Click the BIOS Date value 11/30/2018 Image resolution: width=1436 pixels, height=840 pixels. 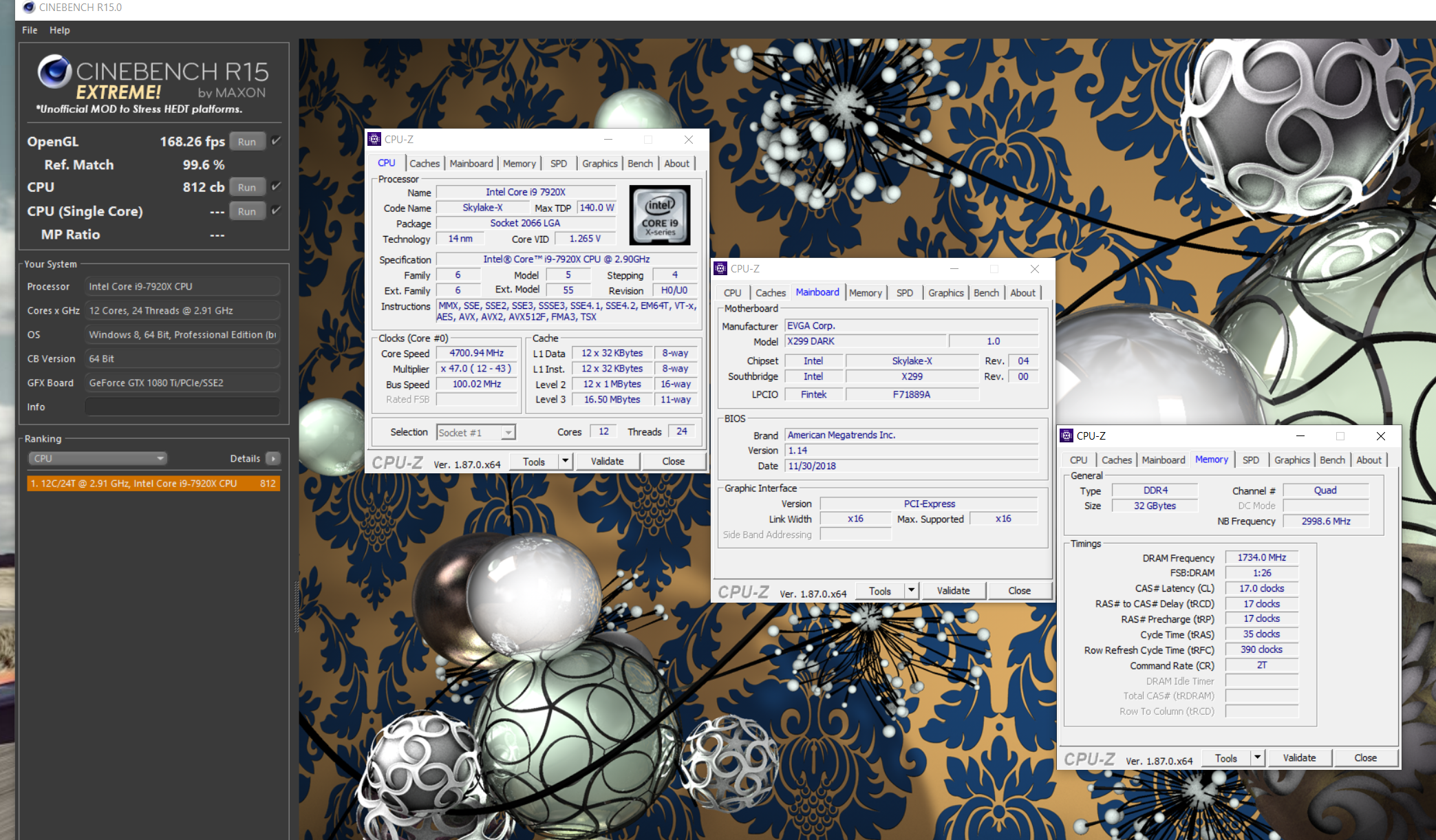point(912,466)
